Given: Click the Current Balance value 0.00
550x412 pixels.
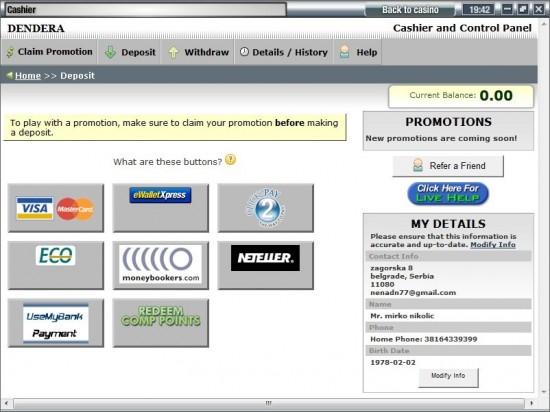Looking at the screenshot, I should click(x=496, y=95).
